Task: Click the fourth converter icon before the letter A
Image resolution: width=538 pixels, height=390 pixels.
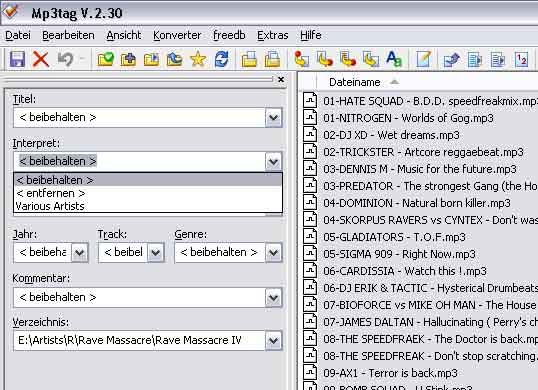Action: [x=371, y=59]
